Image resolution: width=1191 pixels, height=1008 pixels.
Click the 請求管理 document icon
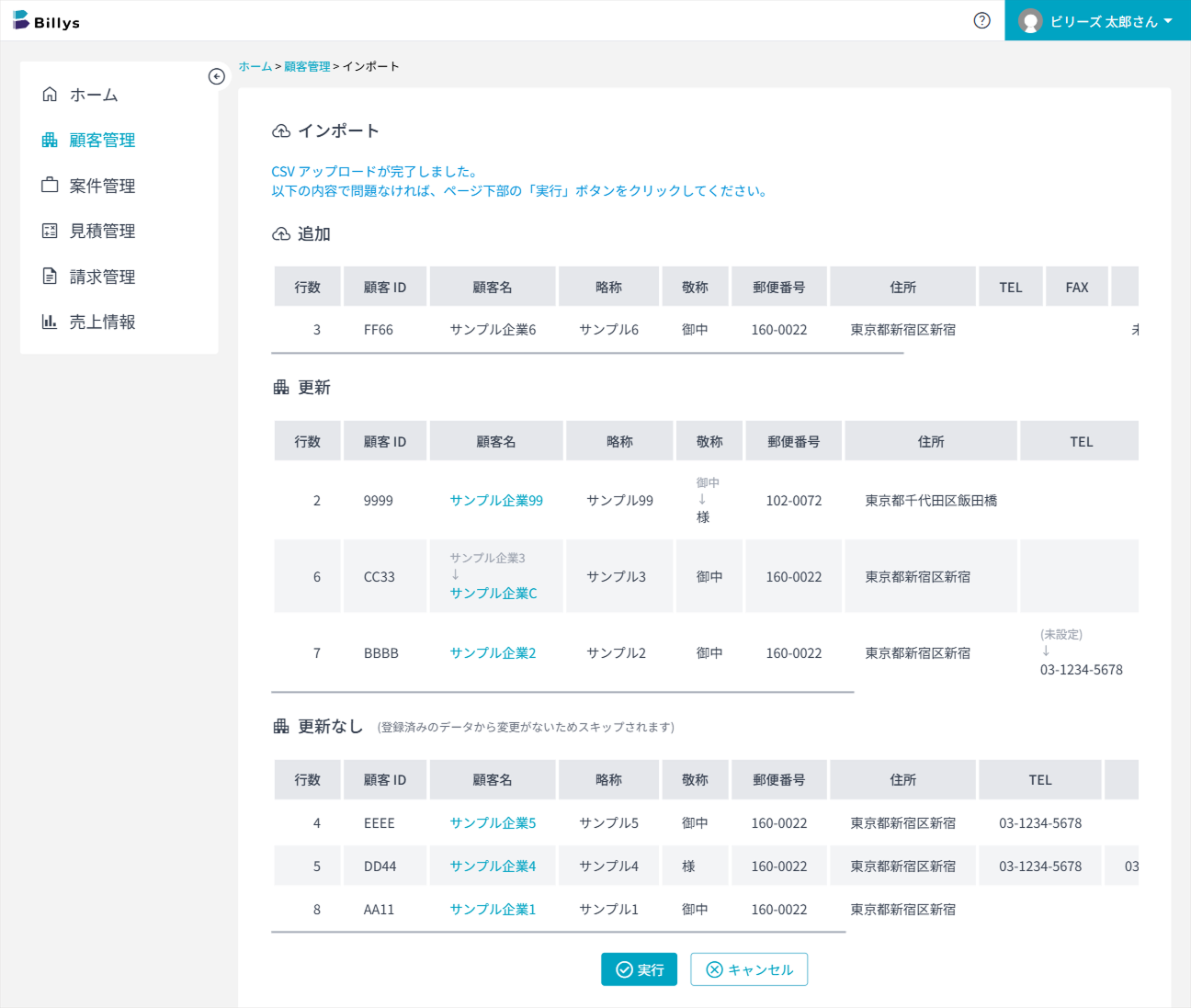[50, 276]
